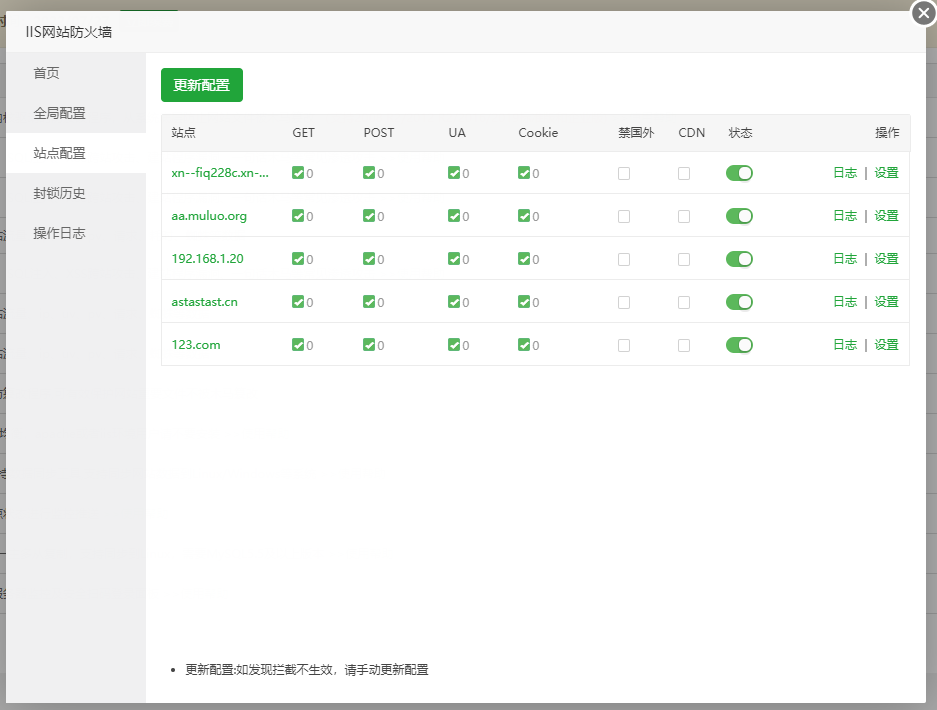Toggle status switch for 123.com
The width and height of the screenshot is (937, 710).
tap(739, 345)
